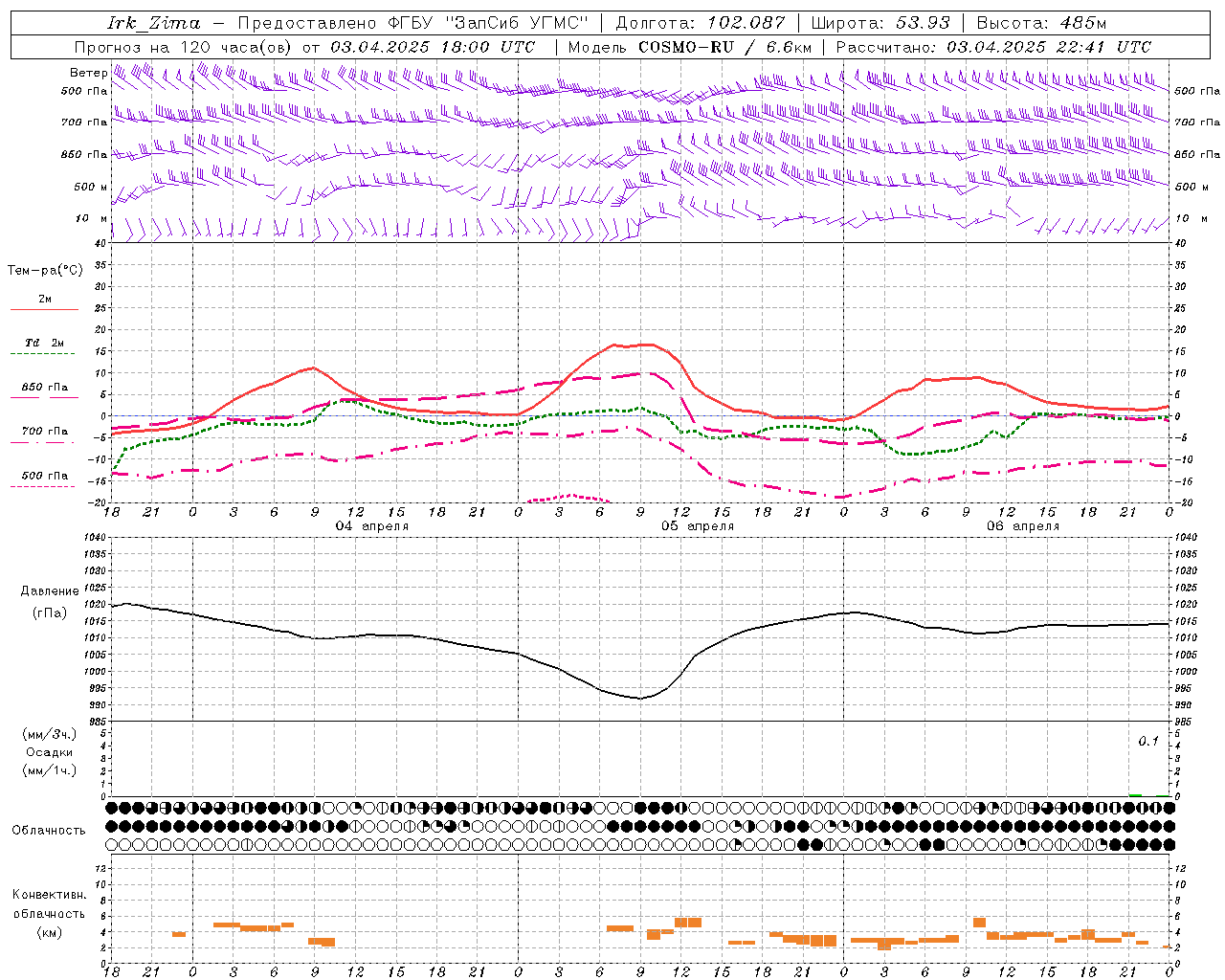Click the station name Irk_Zima in the header
The image size is (1225, 980).
tap(154, 23)
